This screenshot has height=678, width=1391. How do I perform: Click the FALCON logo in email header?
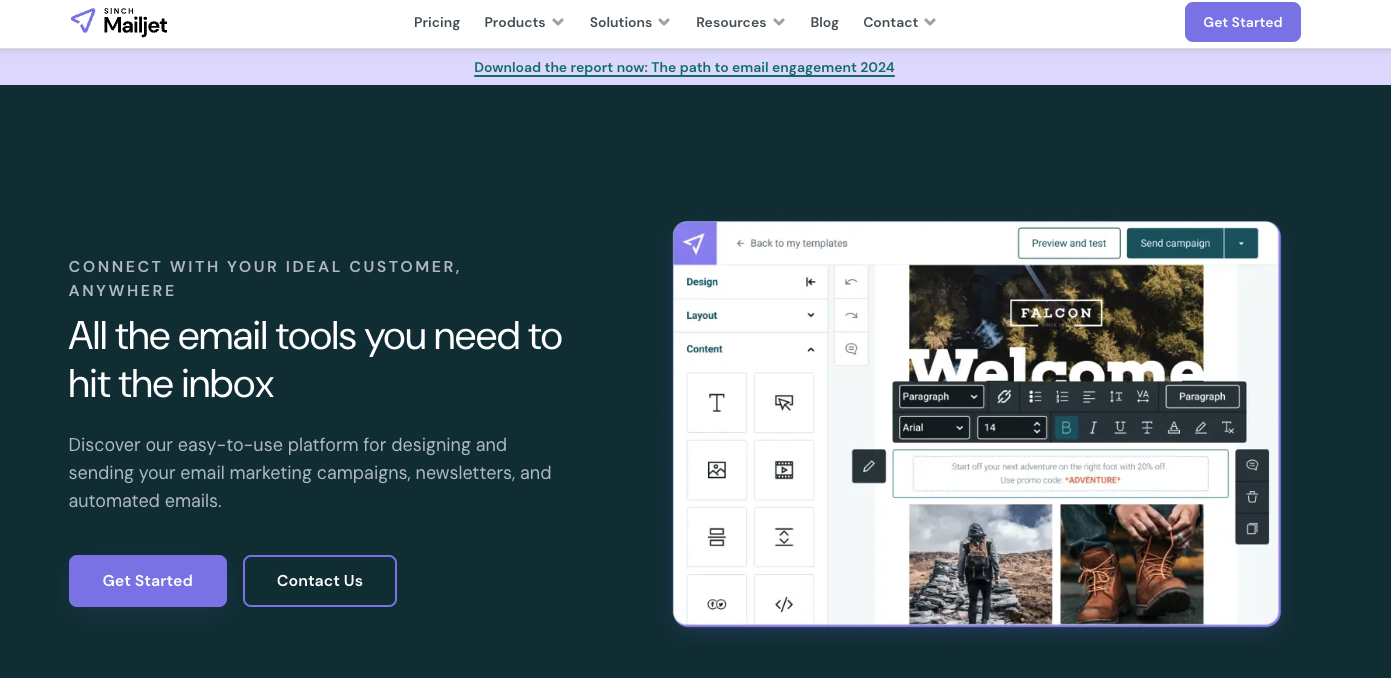click(1056, 313)
